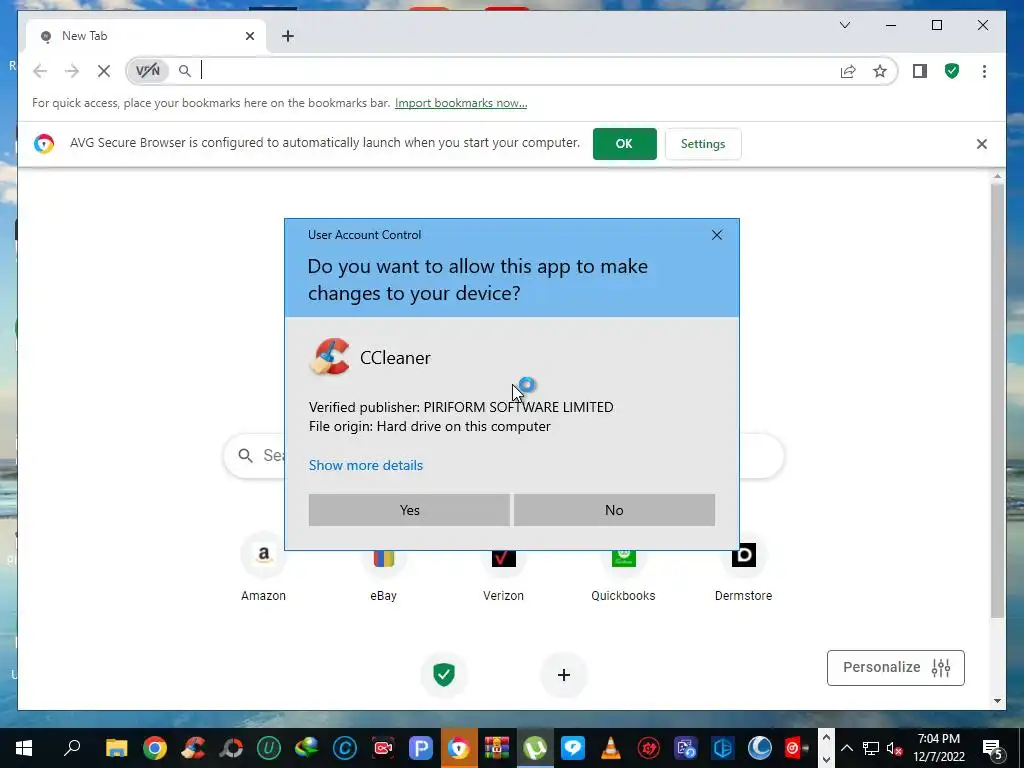The height and width of the screenshot is (768, 1024).
Task: Open the Verizon shortcut label
Action: click(503, 596)
